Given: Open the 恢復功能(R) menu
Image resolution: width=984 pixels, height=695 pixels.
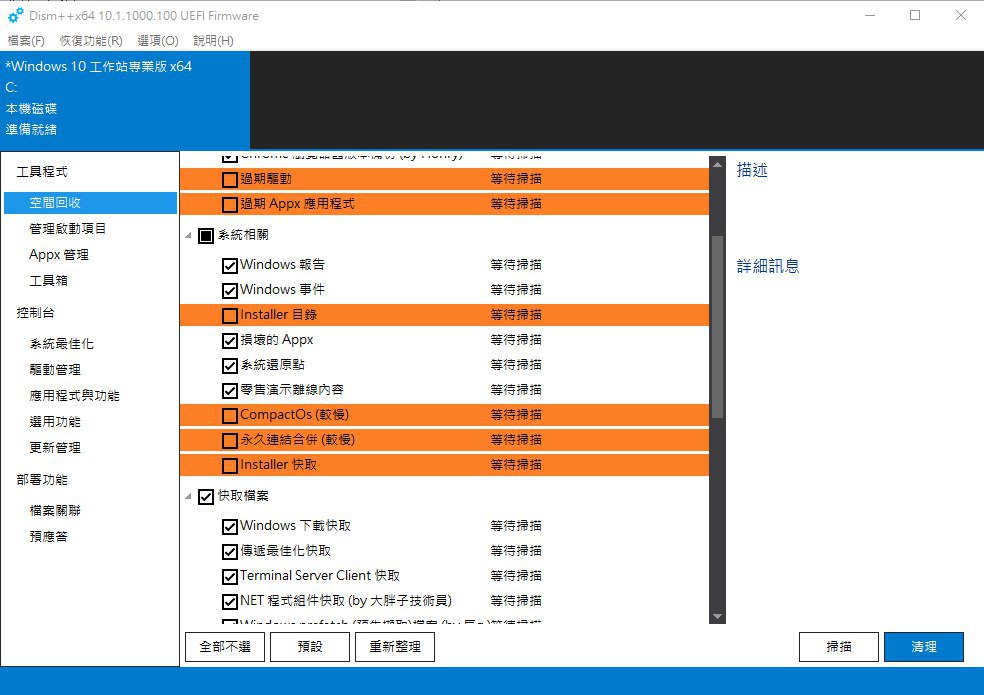Looking at the screenshot, I should pos(91,41).
